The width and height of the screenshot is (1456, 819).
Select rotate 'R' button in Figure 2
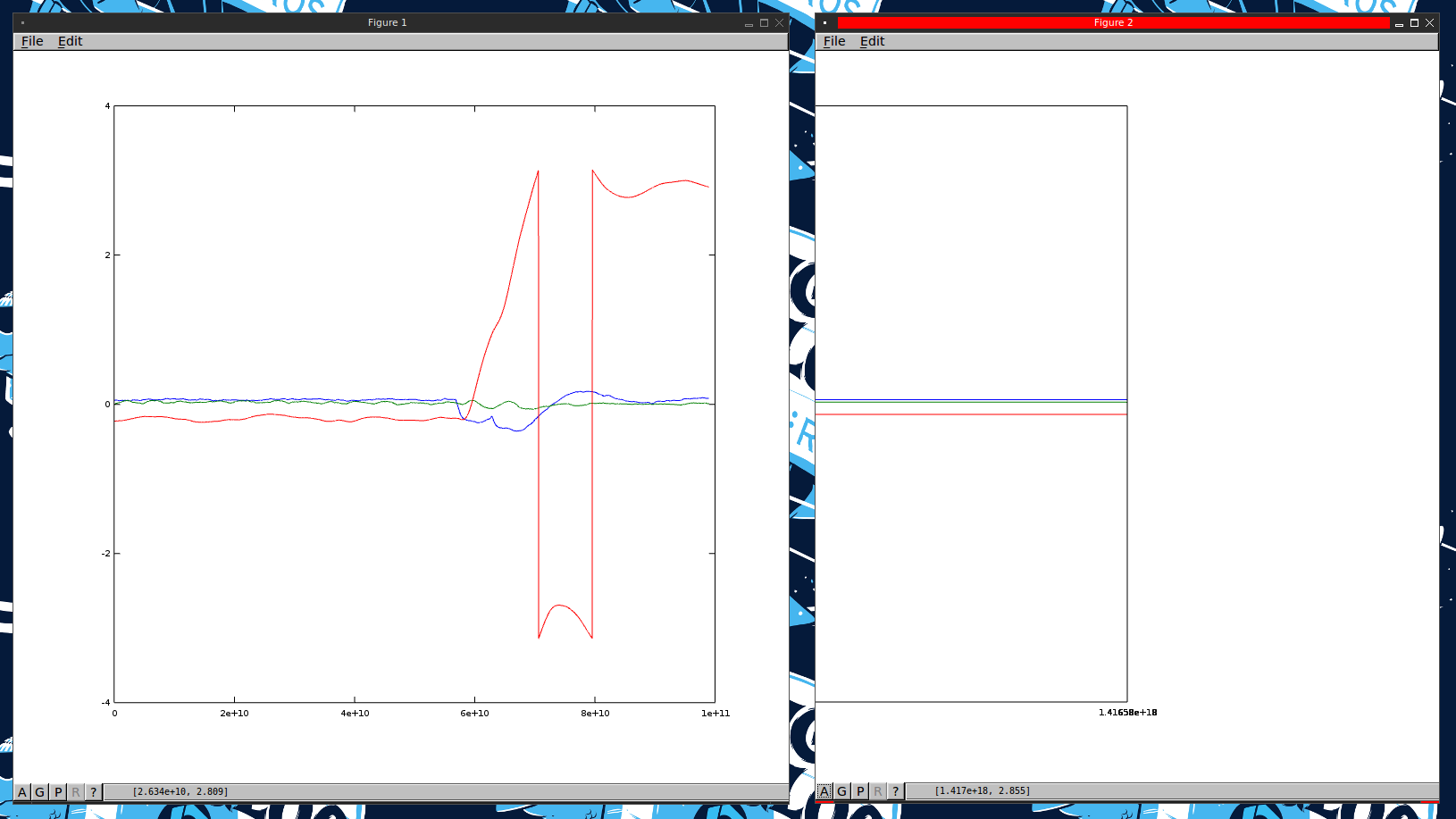click(877, 791)
